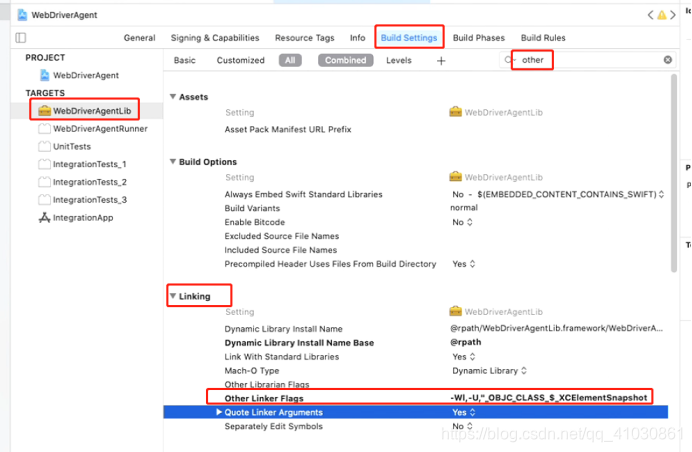Select the WebDriverAgent project under PROJECT
Image resolution: width=692 pixels, height=452 pixels.
pos(80,75)
